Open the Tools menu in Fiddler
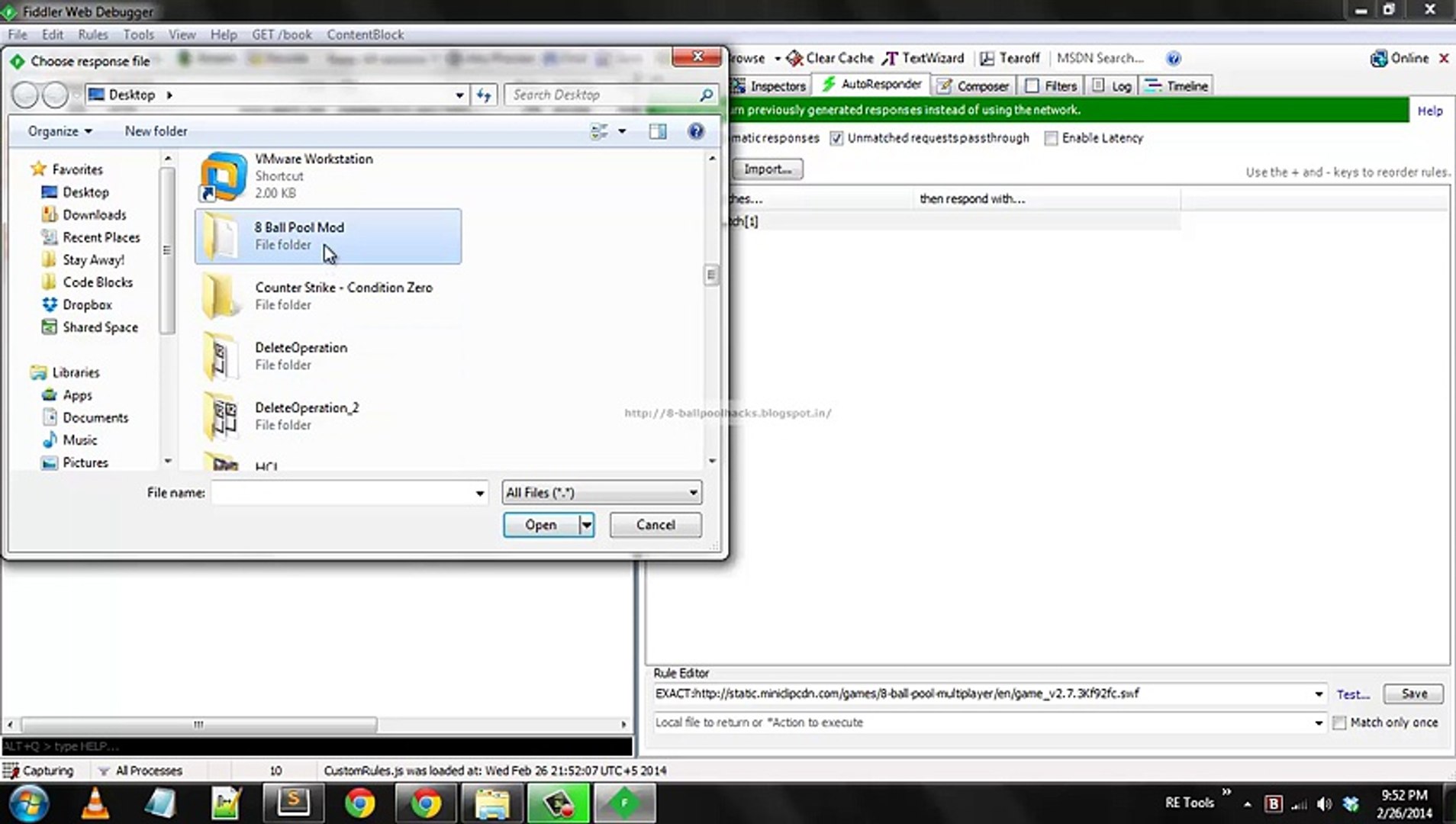The width and height of the screenshot is (1456, 824). point(138,34)
